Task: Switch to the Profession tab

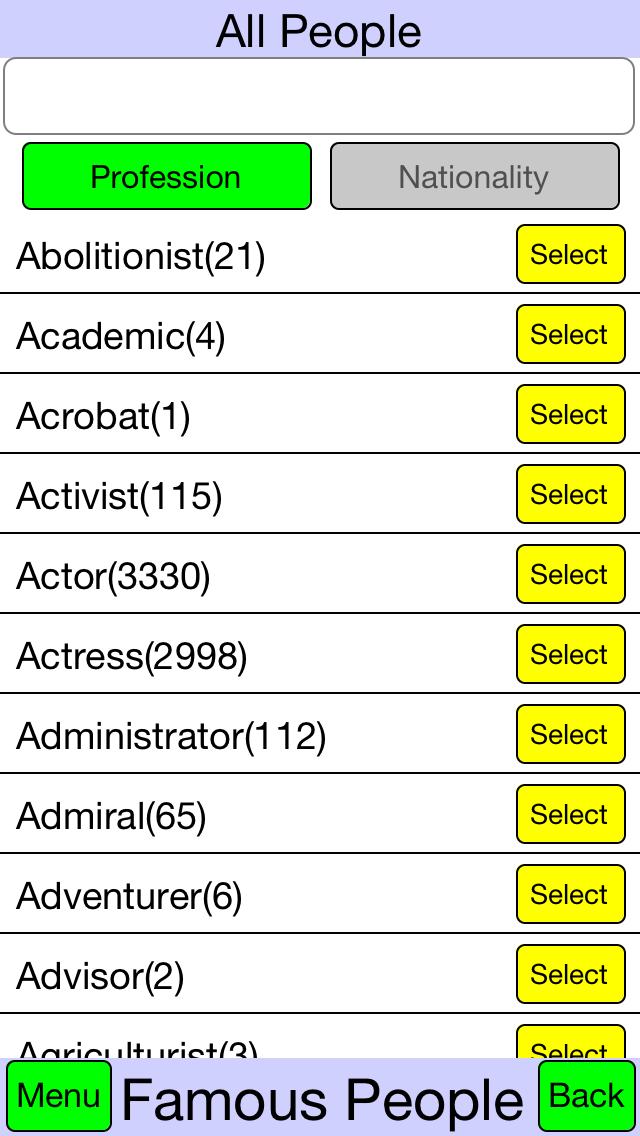Action: coord(167,177)
